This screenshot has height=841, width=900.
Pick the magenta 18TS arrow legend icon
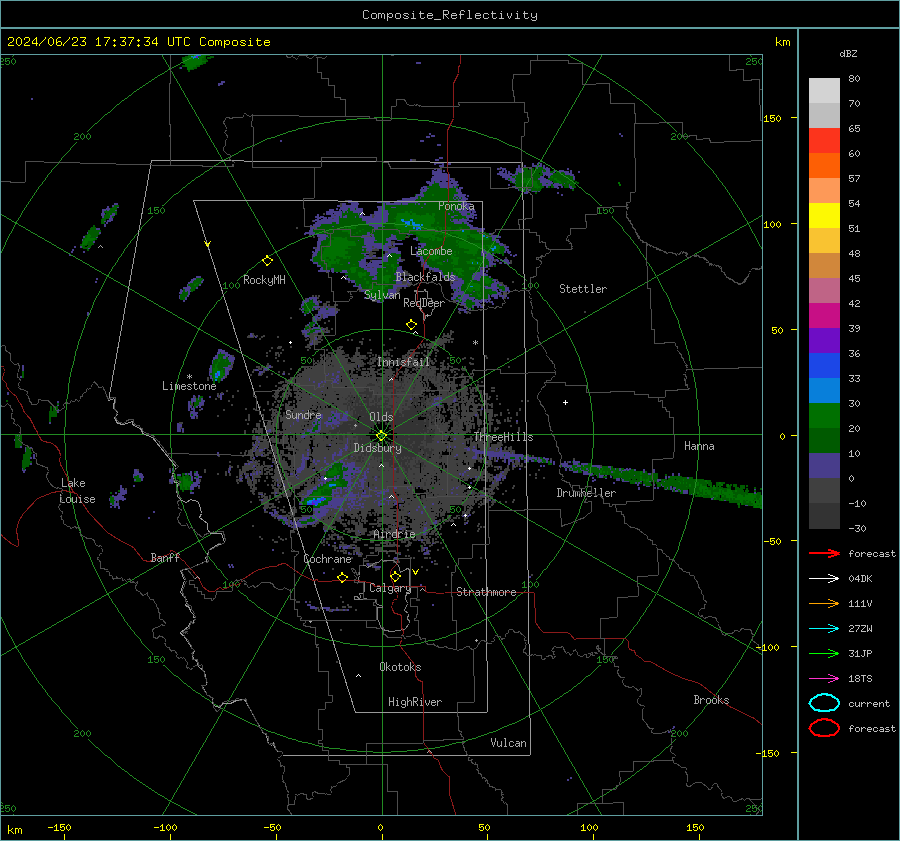824,679
